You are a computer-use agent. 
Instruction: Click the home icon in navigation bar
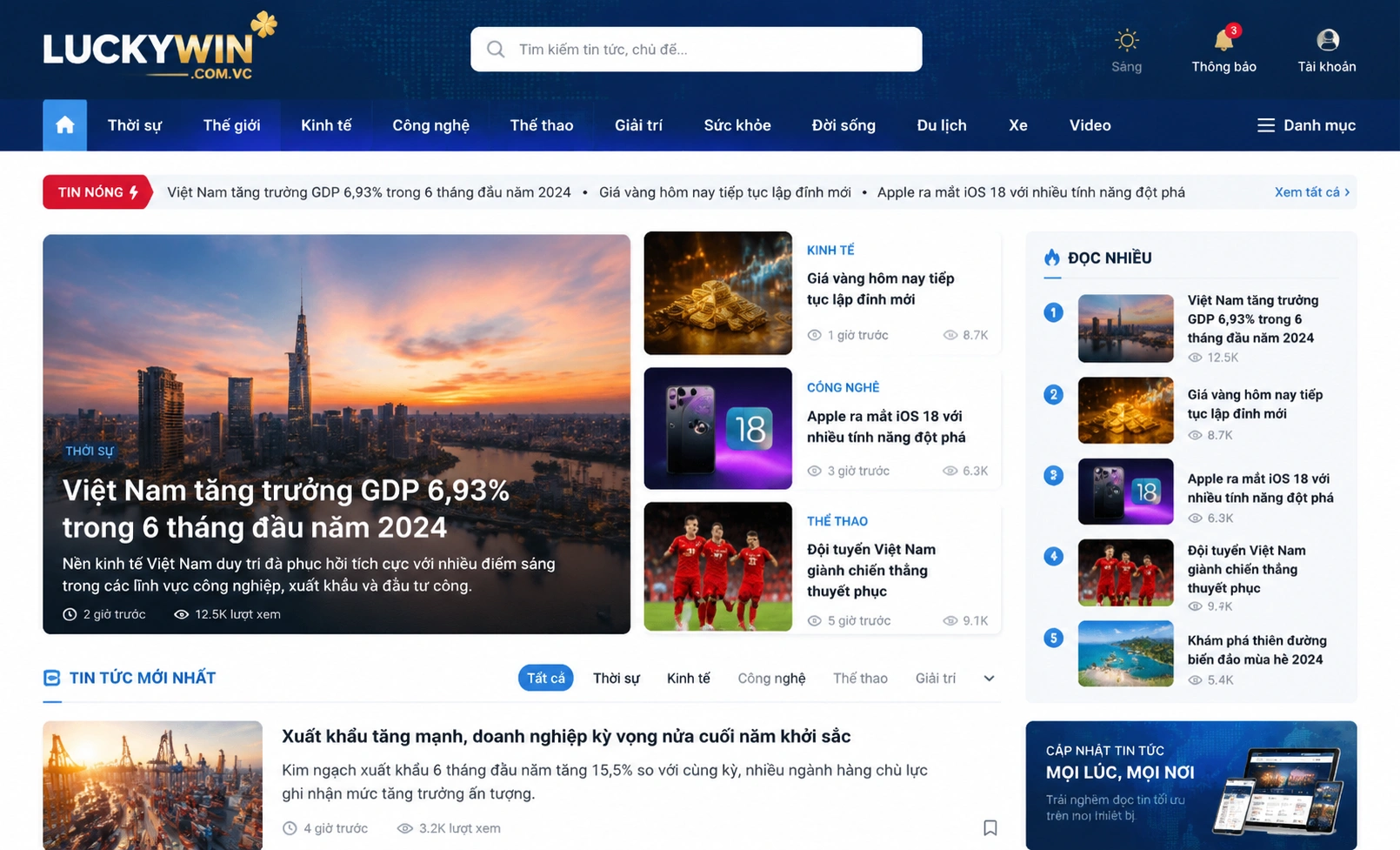coord(64,125)
